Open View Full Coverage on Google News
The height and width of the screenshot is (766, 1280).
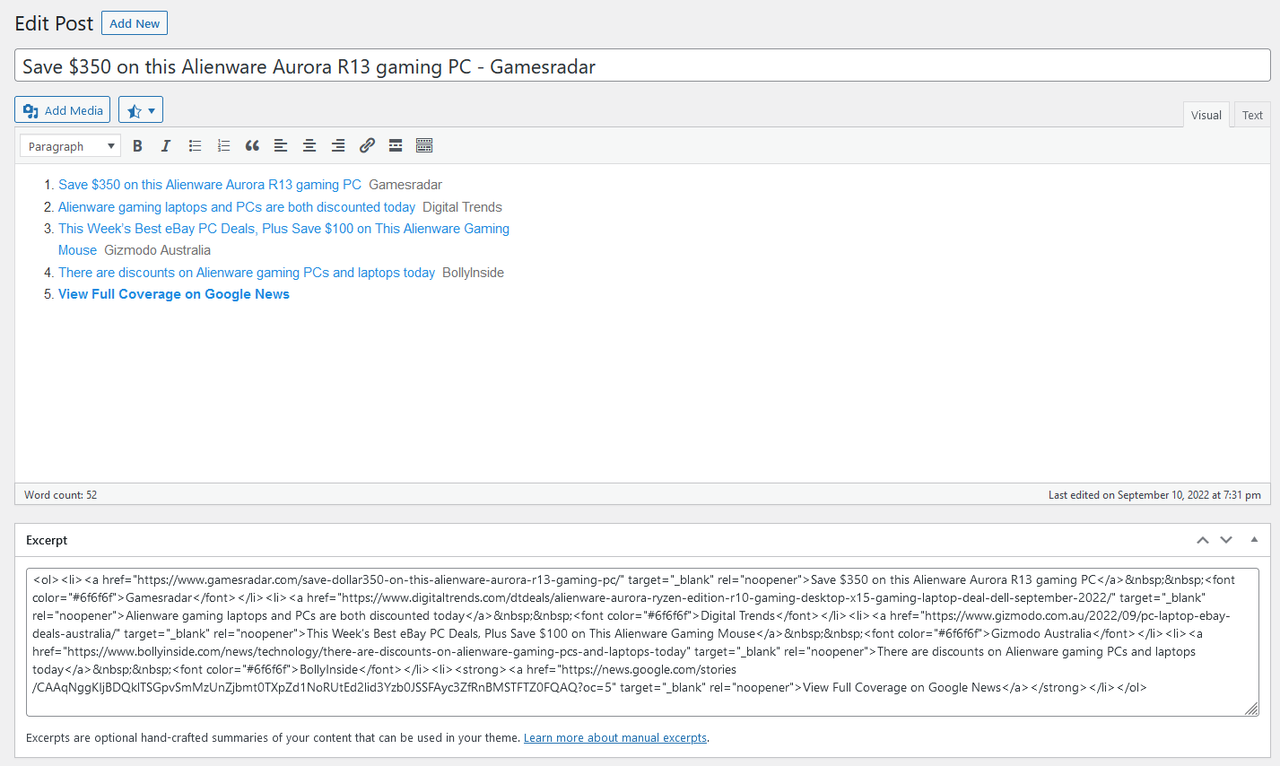click(174, 294)
